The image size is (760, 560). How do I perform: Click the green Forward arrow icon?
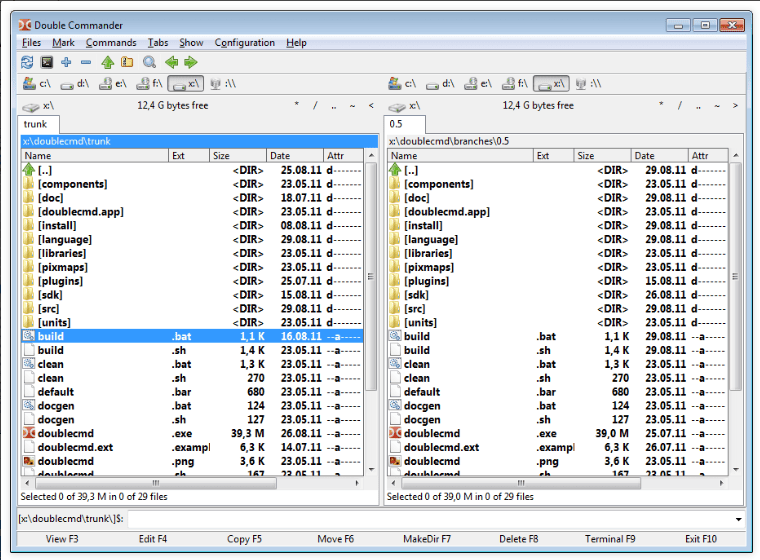coord(191,62)
